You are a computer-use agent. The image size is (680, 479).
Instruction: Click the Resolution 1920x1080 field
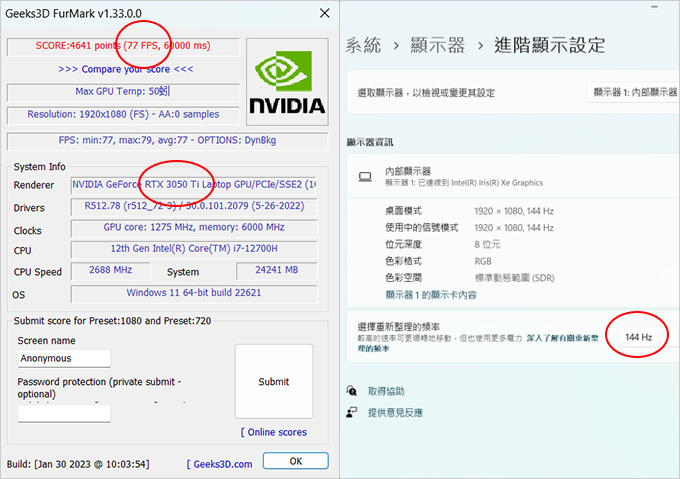(x=123, y=115)
